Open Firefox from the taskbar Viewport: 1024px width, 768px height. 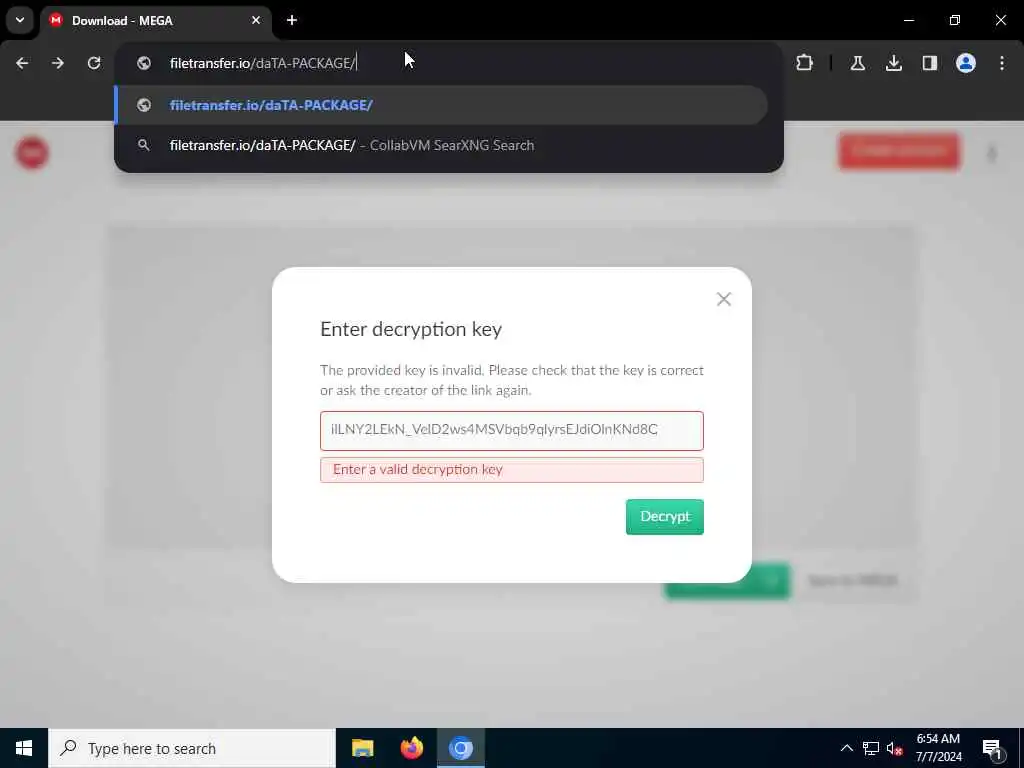pos(411,748)
